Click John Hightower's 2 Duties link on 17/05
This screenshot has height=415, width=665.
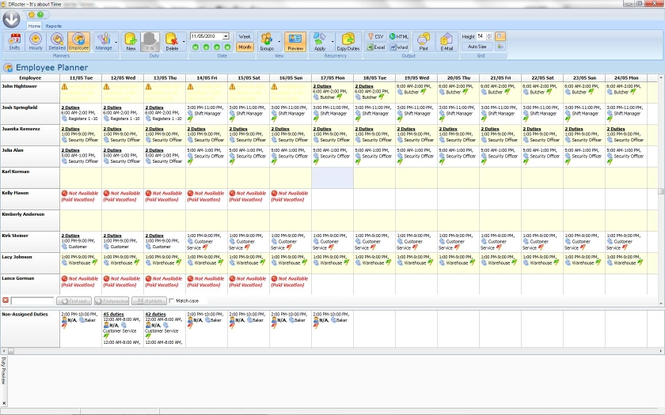tap(322, 86)
